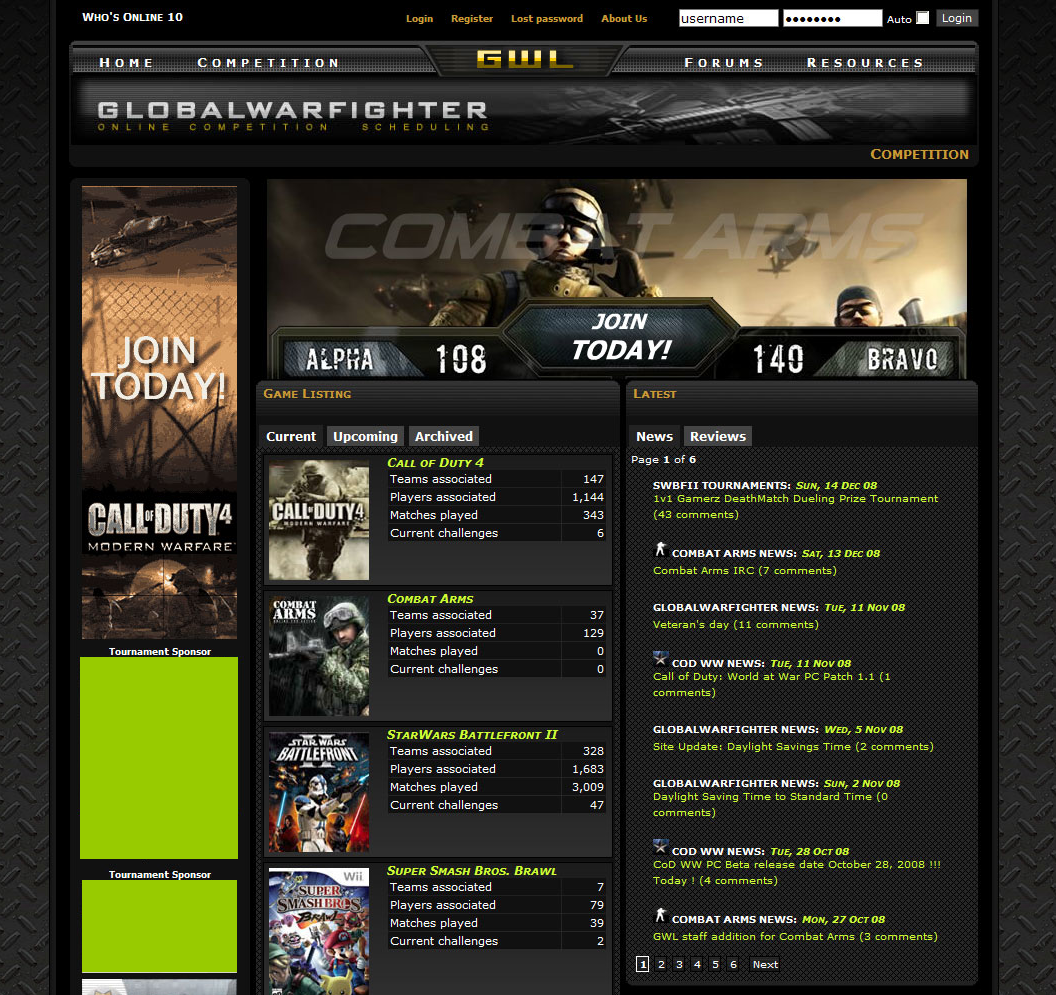
Task: Click the COD WW star icon by Tue 28 Oct news
Action: point(661,846)
